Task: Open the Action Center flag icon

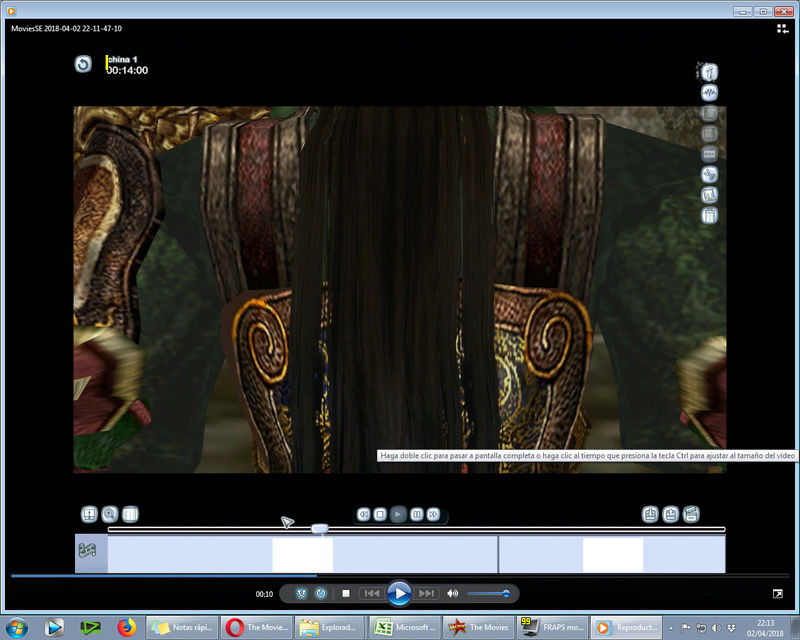Action: 686,628
